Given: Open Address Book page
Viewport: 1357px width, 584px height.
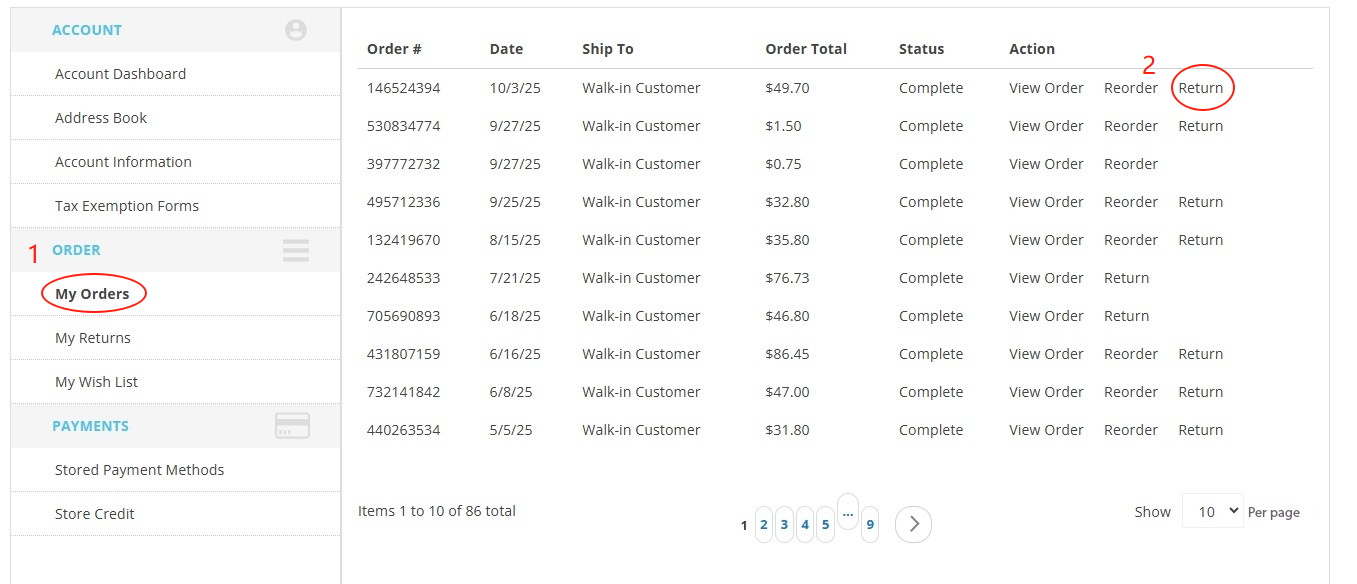Looking at the screenshot, I should point(101,118).
